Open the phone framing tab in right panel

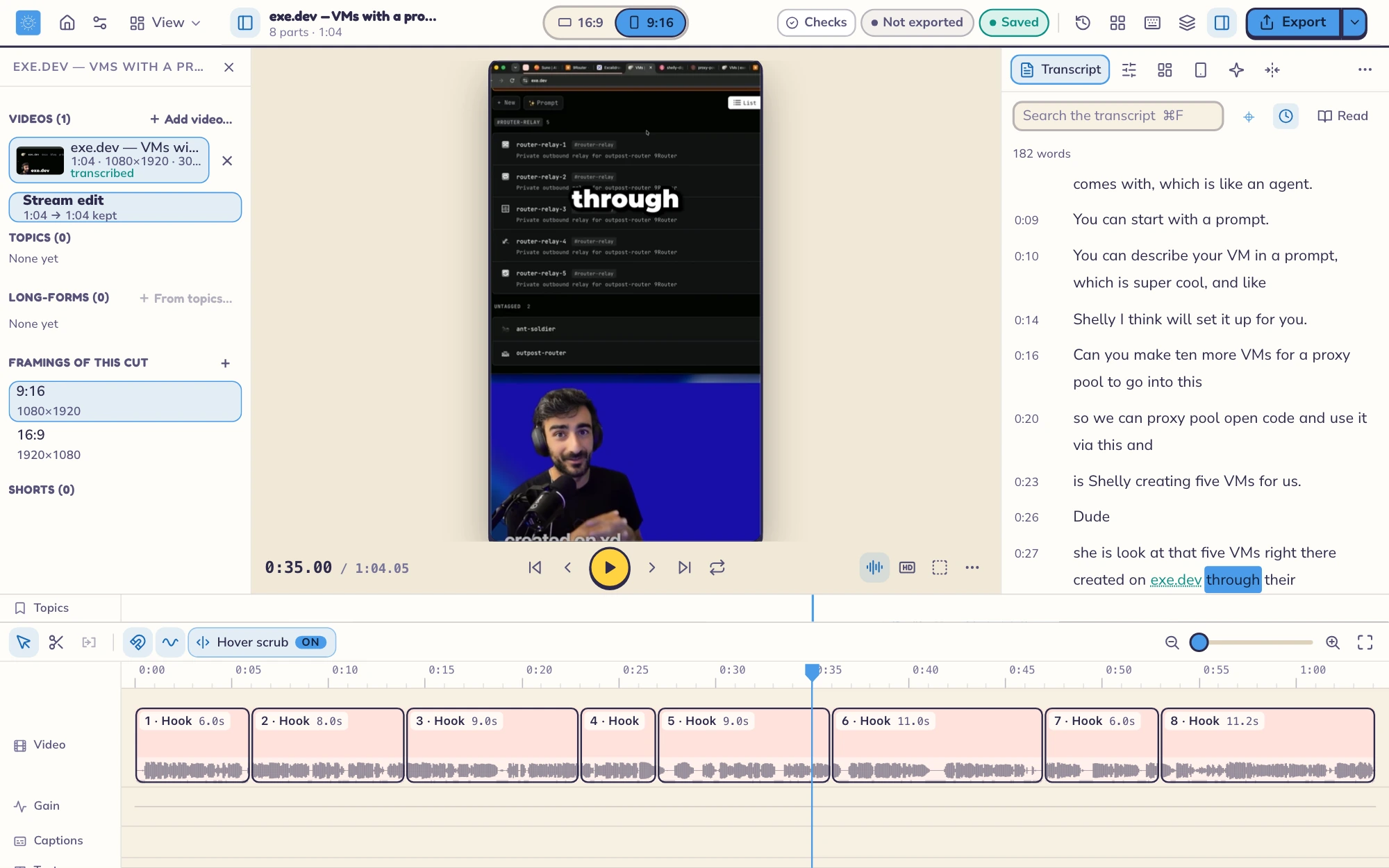tap(1200, 69)
